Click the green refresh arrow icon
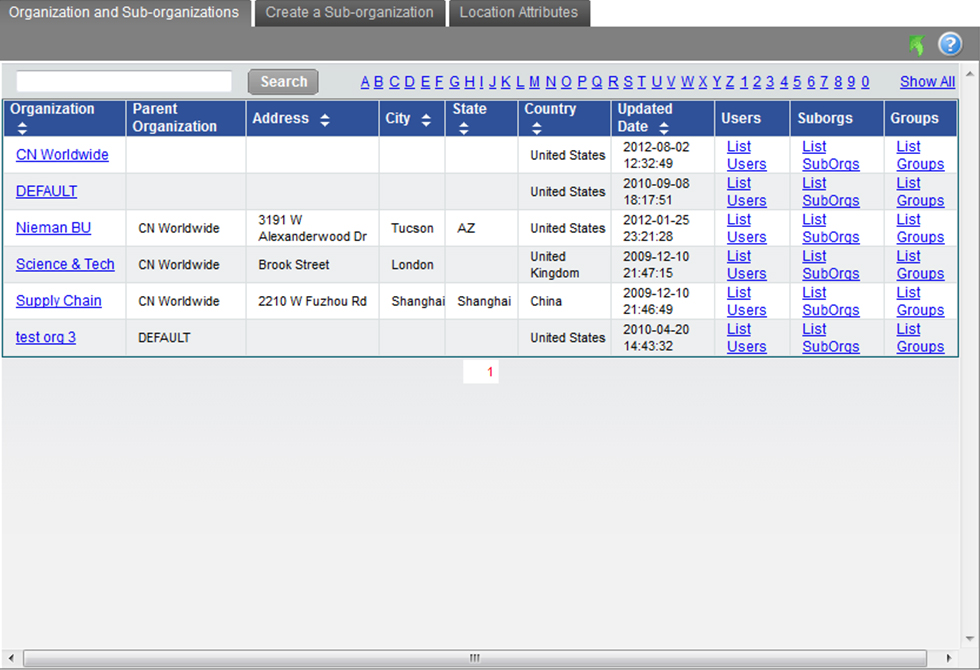Image resolution: width=980 pixels, height=670 pixels. click(x=917, y=45)
